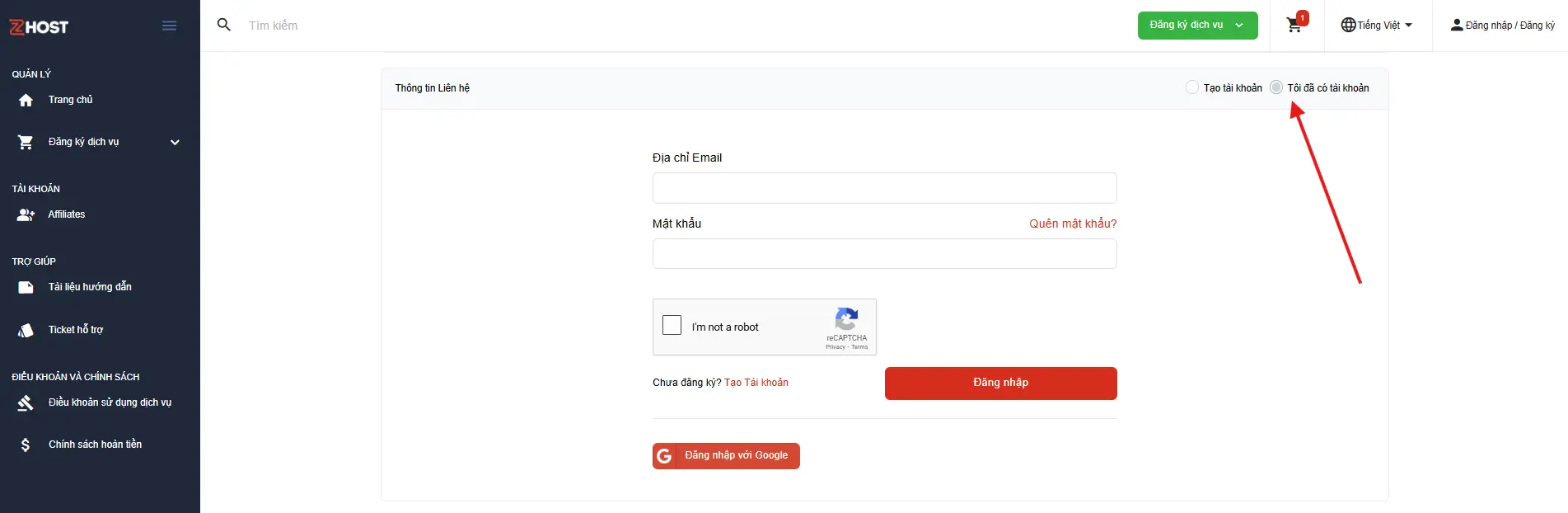Click the reCAPTCHA Privacy link
Viewport: 1568px width, 513px height.
(x=835, y=347)
